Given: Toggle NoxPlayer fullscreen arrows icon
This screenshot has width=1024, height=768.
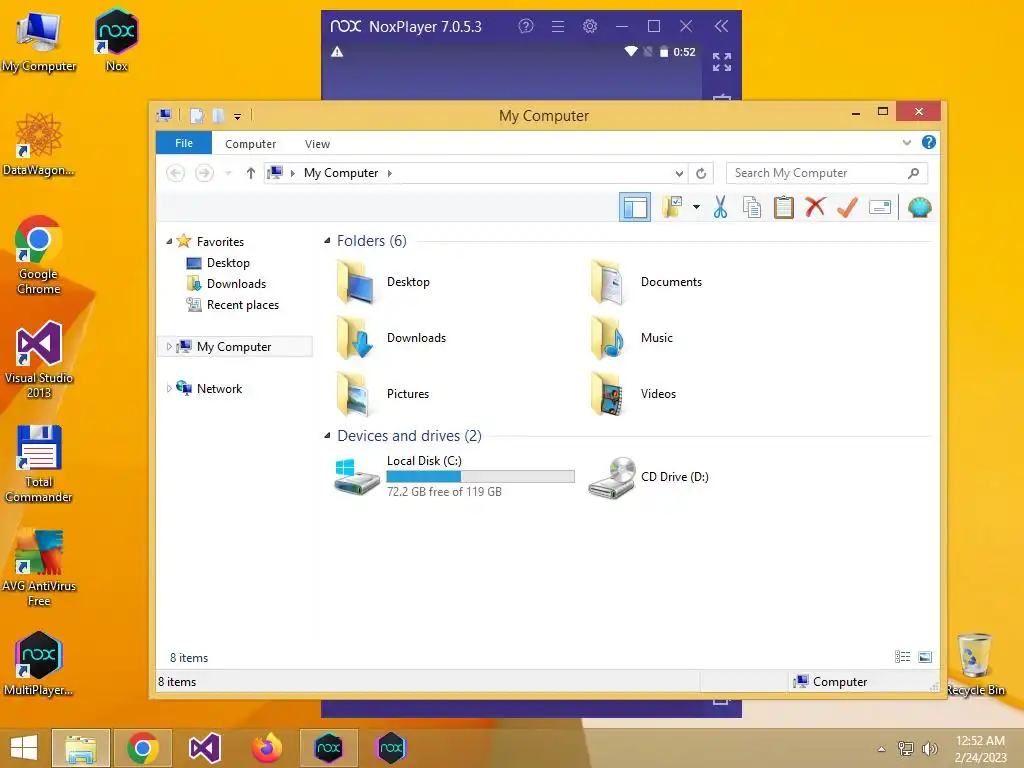Looking at the screenshot, I should 722,62.
